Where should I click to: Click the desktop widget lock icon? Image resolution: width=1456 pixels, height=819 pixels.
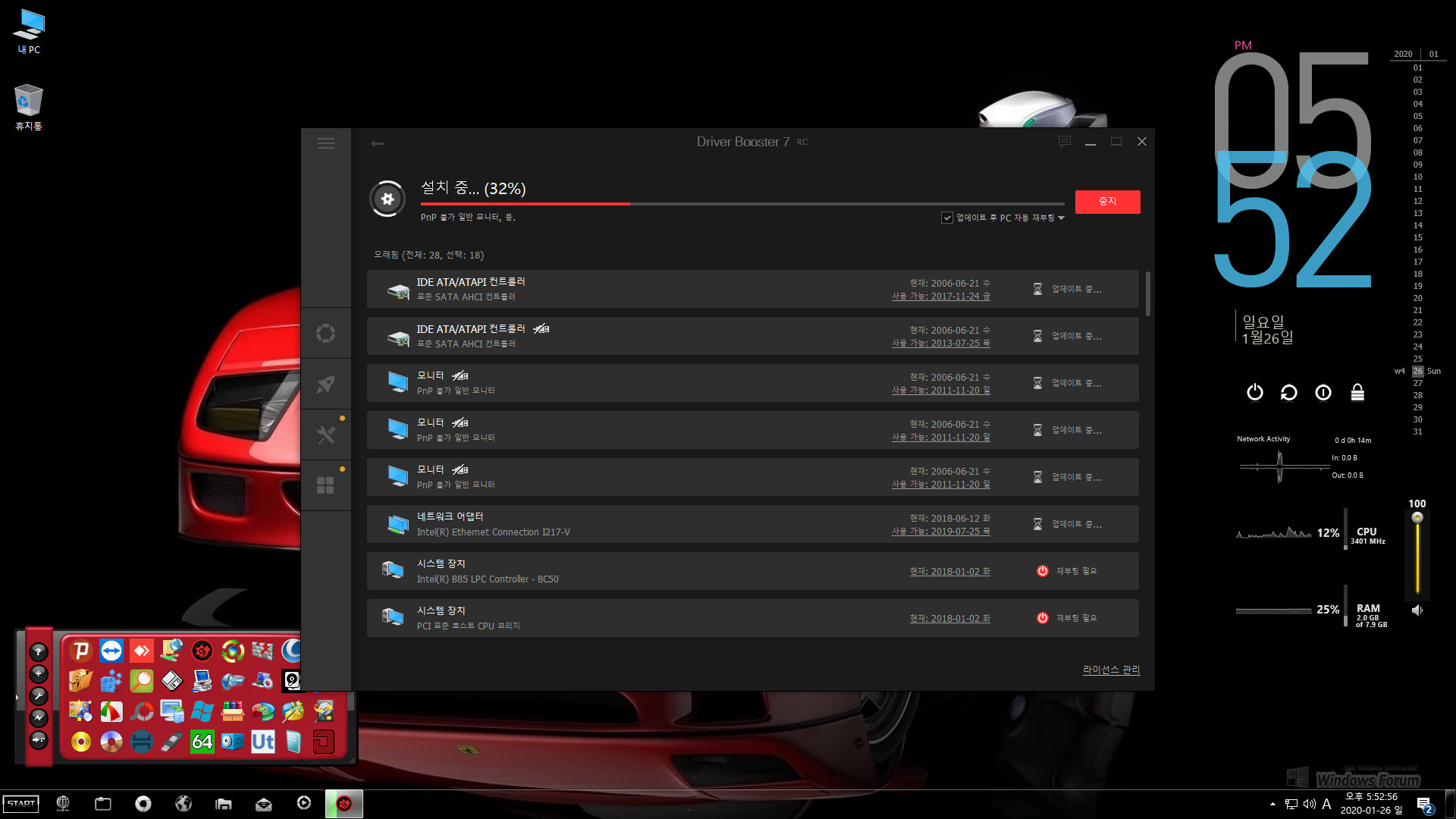tap(1357, 392)
